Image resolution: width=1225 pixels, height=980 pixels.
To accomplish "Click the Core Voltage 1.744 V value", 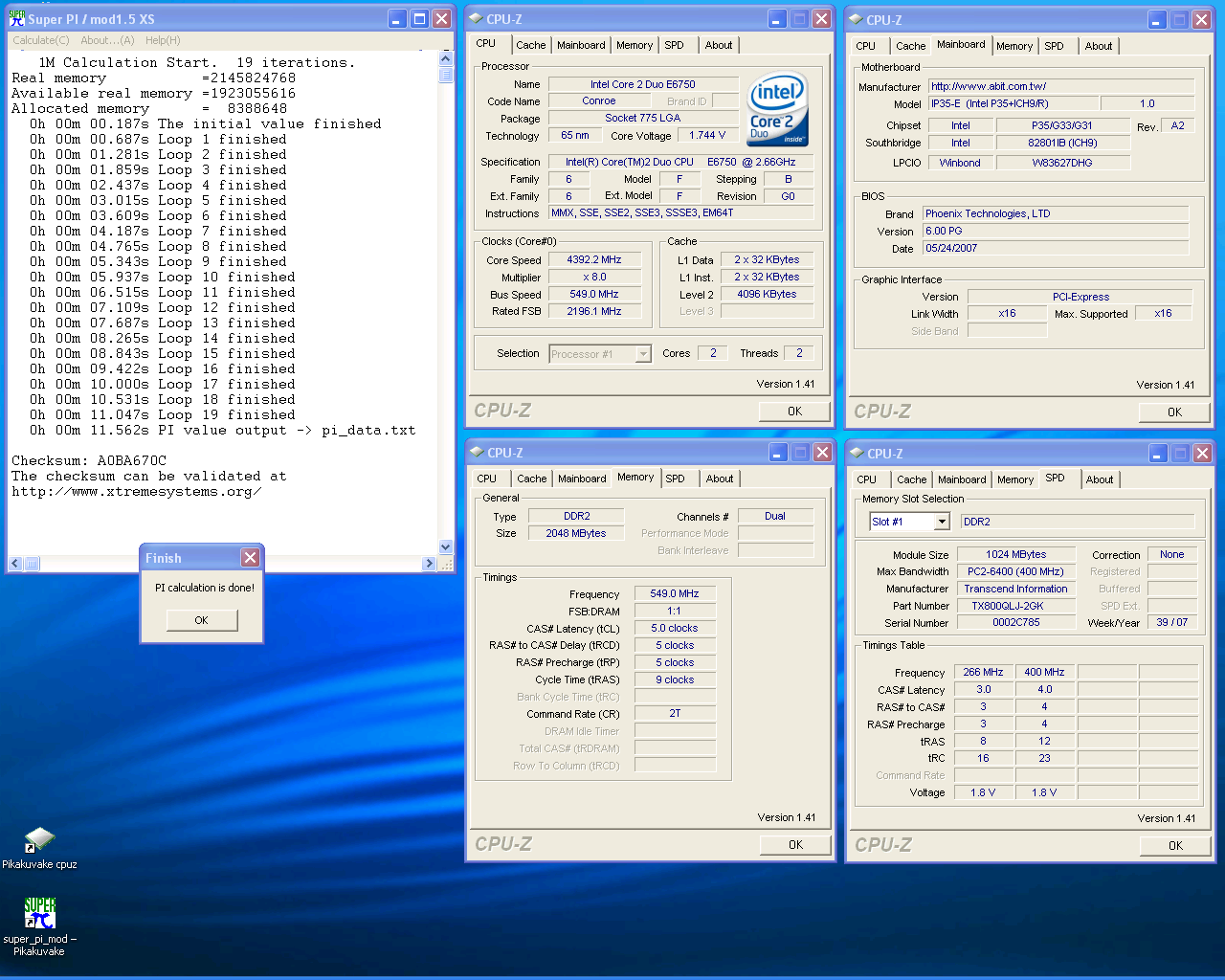I will [707, 135].
